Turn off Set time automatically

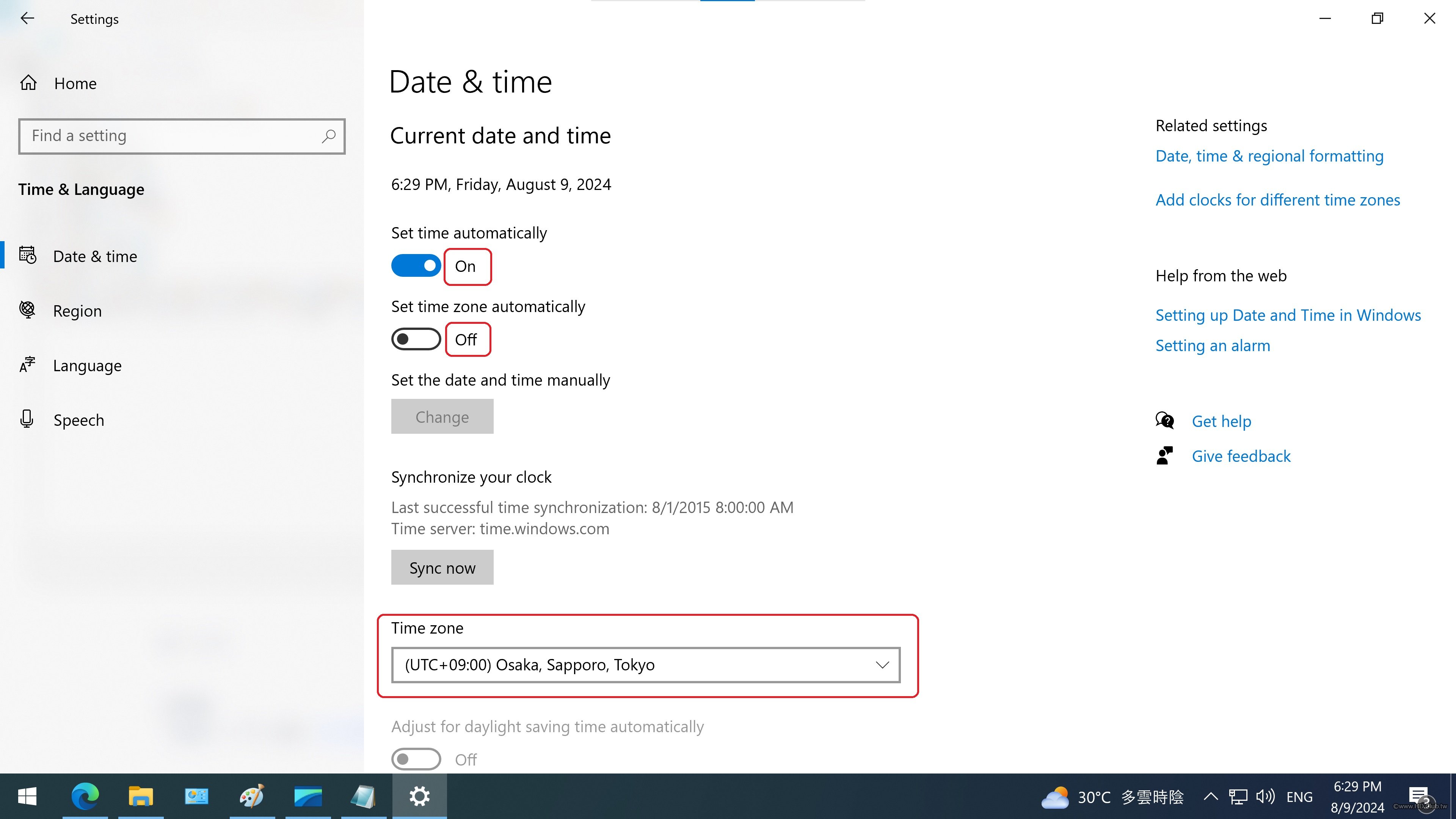(416, 266)
